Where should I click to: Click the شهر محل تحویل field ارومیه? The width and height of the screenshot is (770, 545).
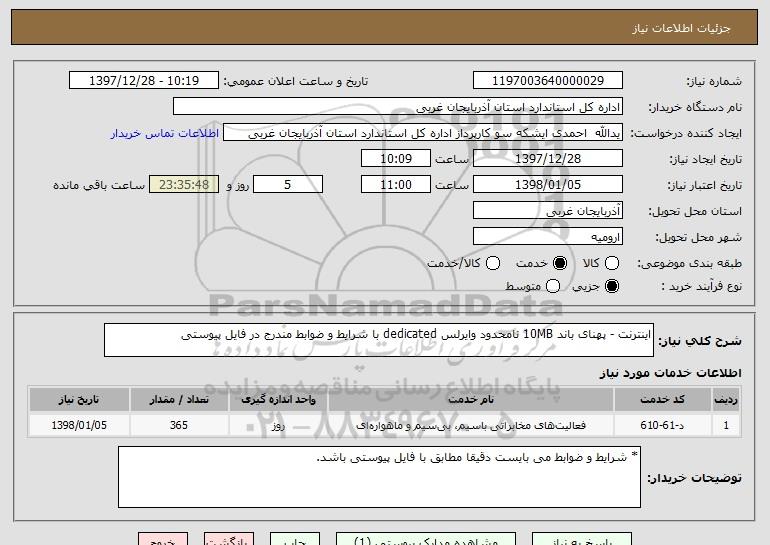point(548,237)
